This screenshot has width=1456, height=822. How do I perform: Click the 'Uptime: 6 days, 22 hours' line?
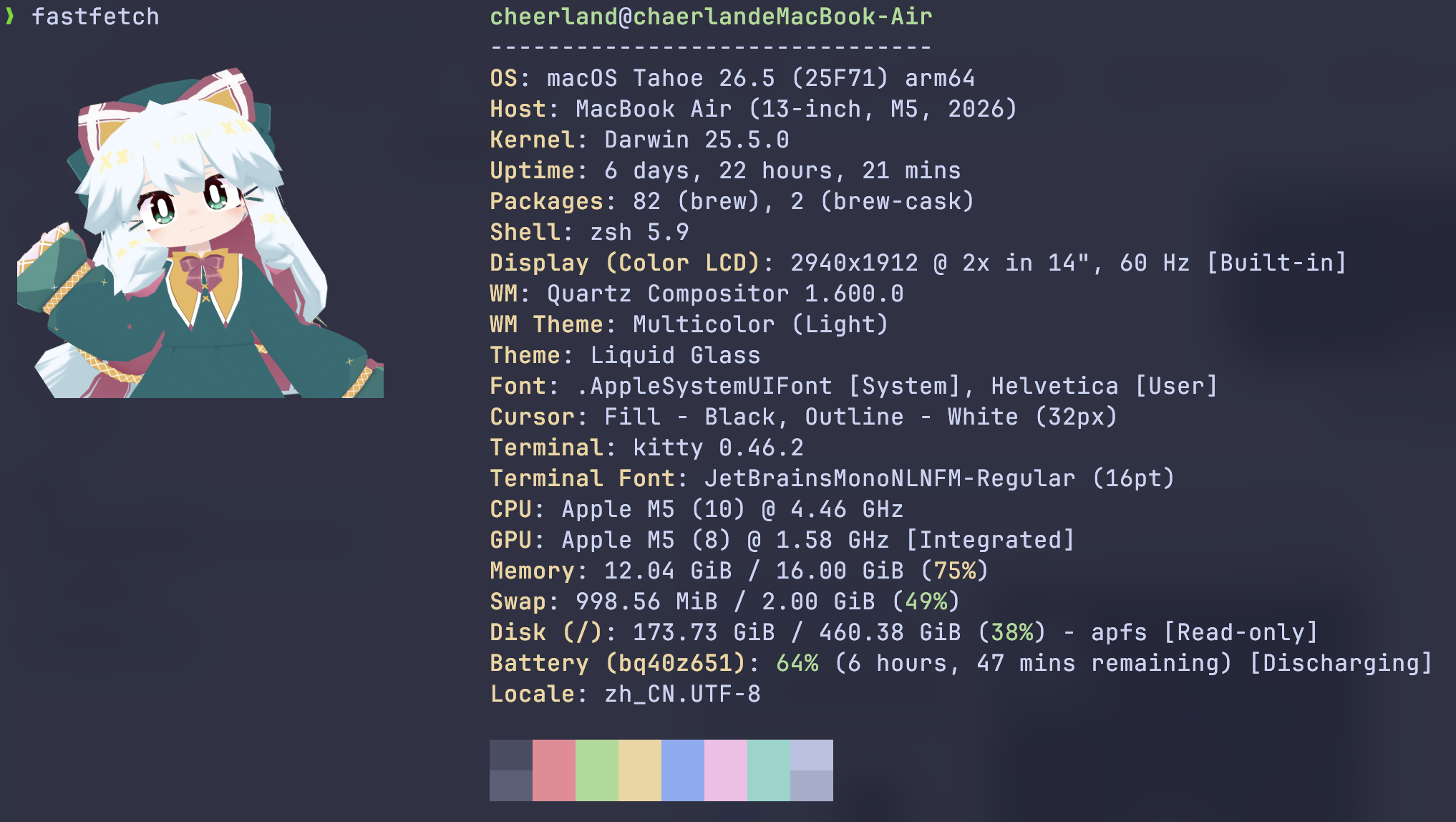(725, 170)
